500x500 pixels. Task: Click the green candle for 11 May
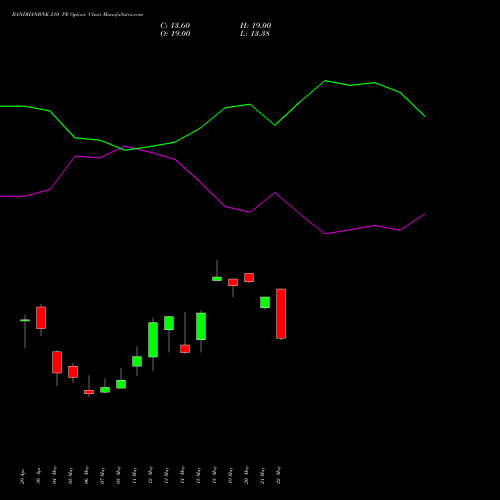click(x=137, y=361)
